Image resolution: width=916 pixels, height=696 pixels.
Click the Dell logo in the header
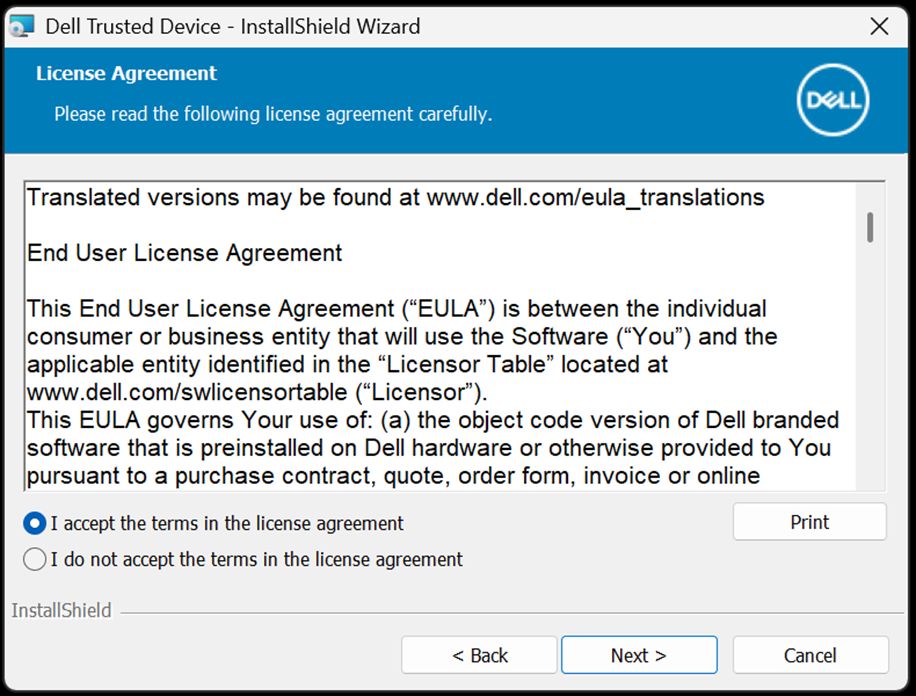(x=833, y=100)
